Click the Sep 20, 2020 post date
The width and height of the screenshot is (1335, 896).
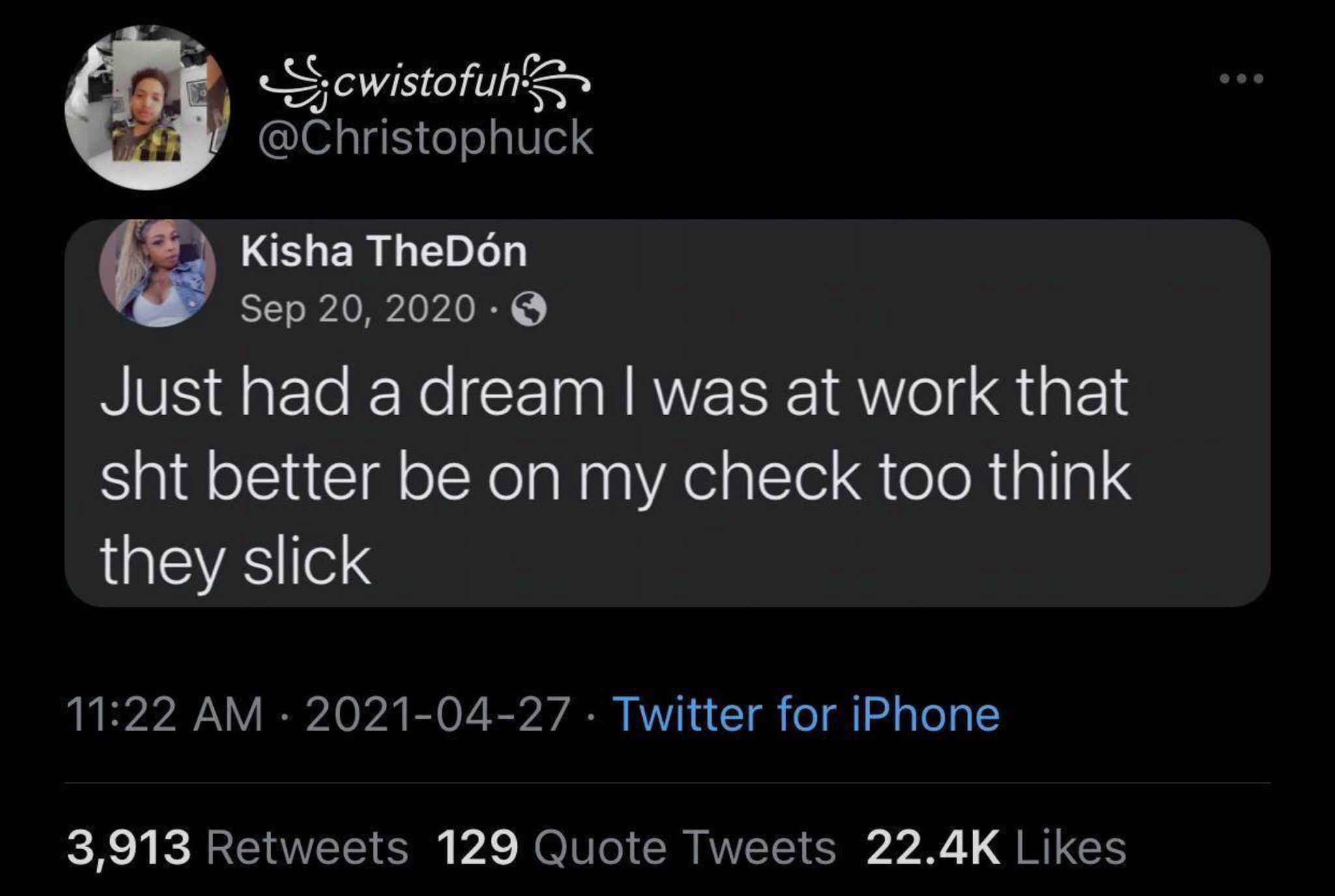[358, 308]
